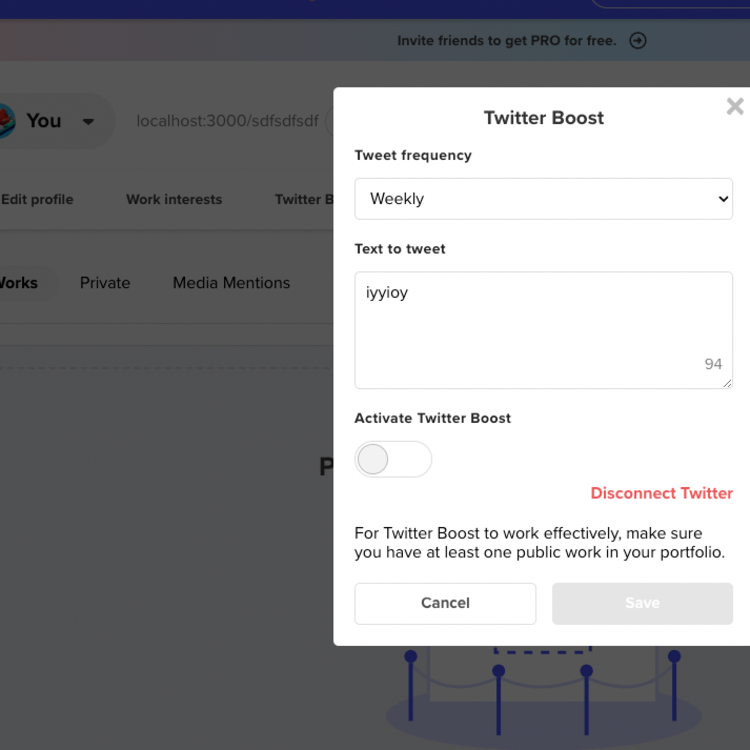
Task: Click the Disconnect Twitter link
Action: click(661, 493)
